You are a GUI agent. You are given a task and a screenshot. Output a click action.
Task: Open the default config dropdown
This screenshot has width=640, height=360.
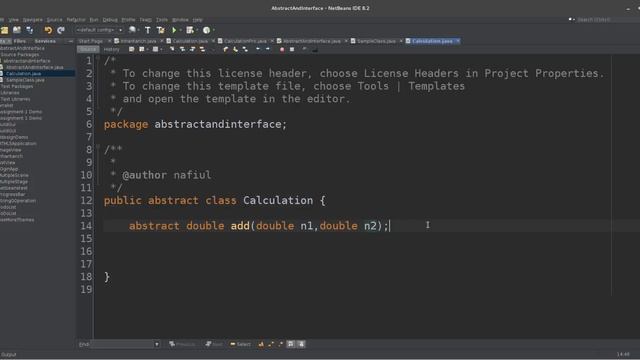(99, 30)
